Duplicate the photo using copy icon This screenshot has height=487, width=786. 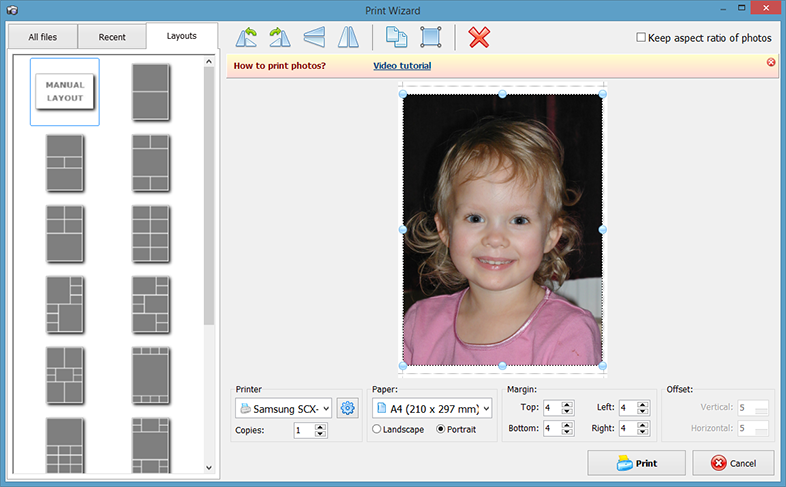pos(397,37)
